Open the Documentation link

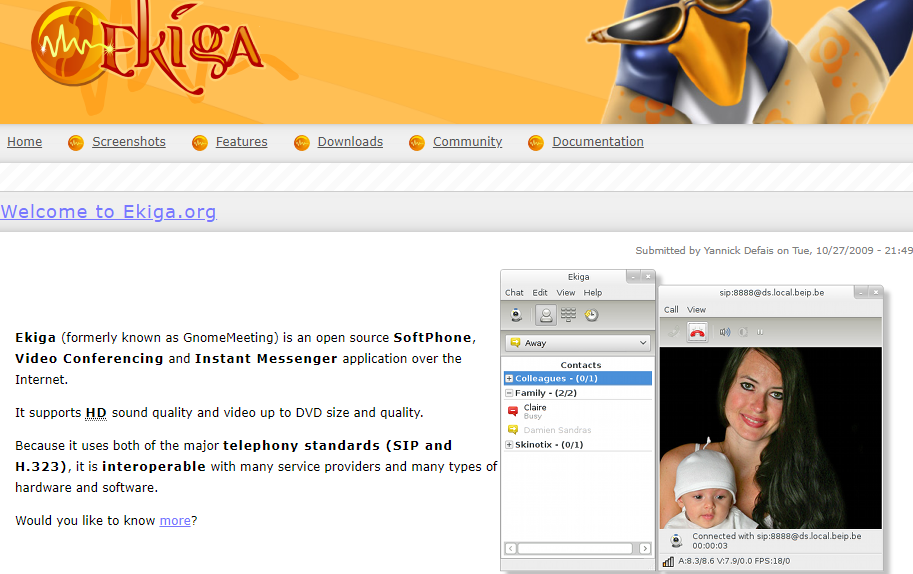coord(598,141)
